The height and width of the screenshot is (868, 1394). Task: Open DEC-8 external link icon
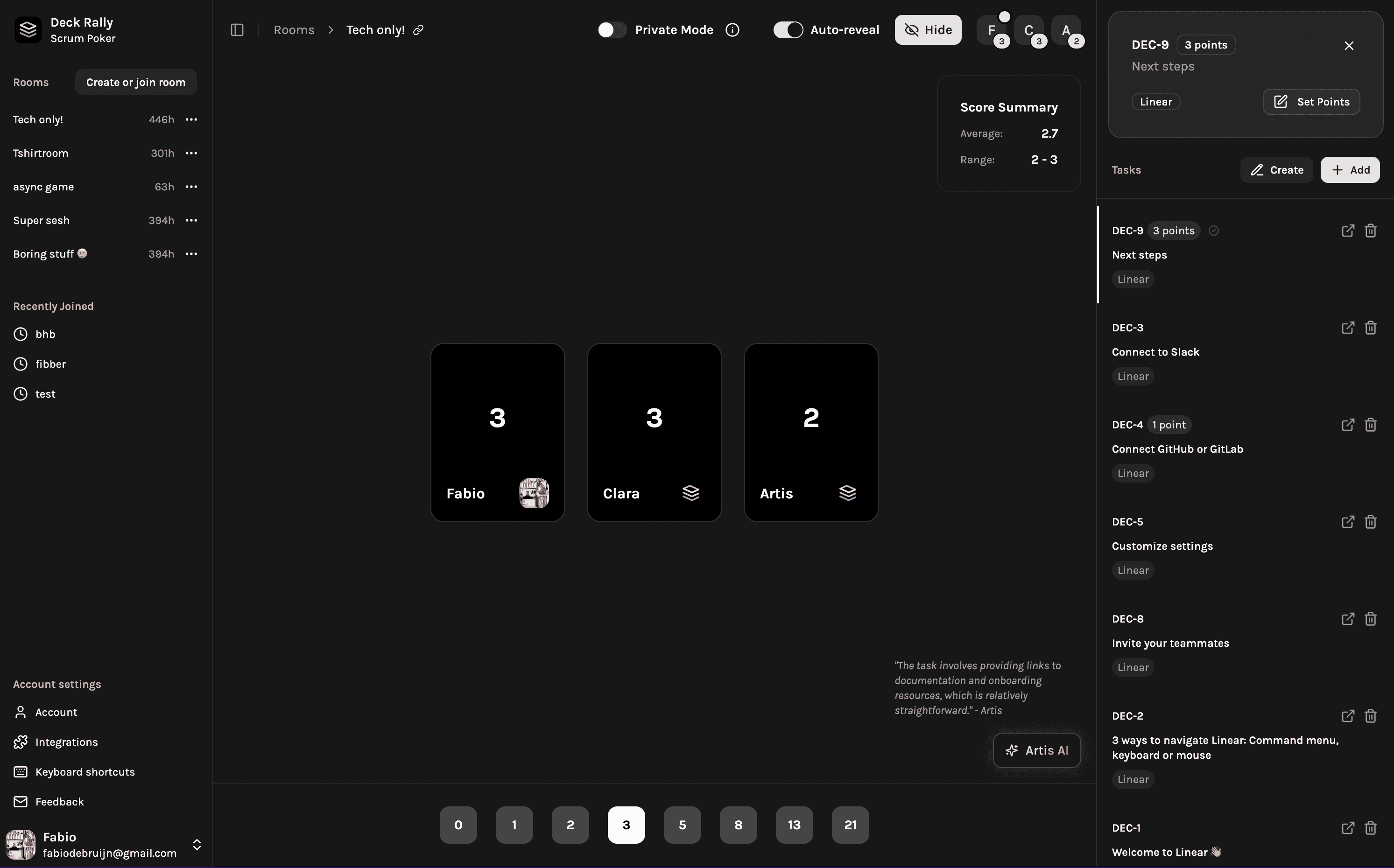(x=1347, y=619)
